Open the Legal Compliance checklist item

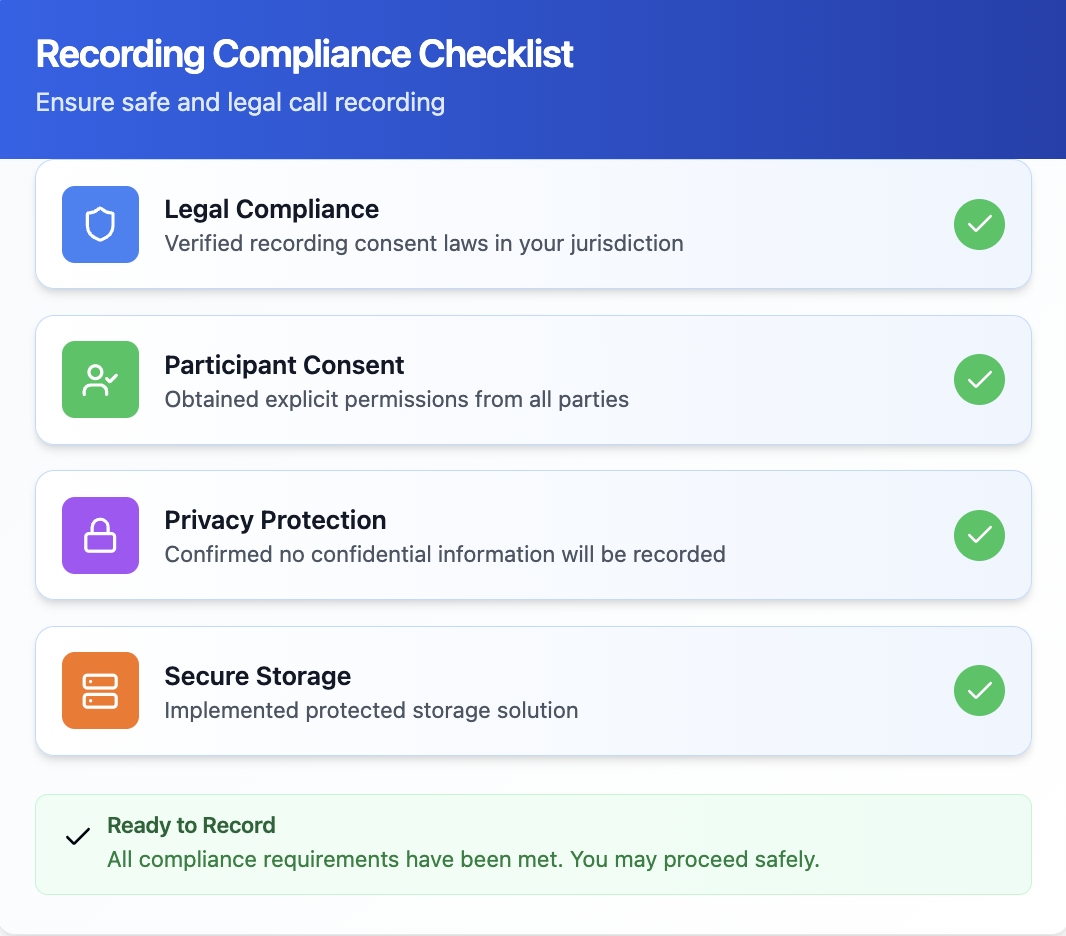coord(533,224)
